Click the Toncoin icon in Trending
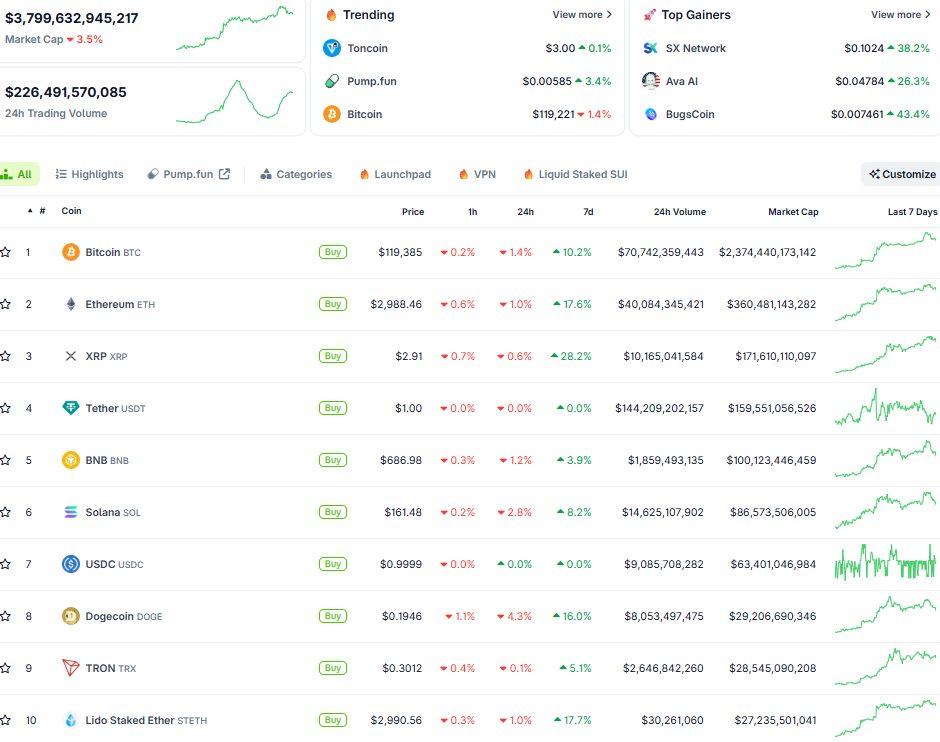 tap(332, 48)
